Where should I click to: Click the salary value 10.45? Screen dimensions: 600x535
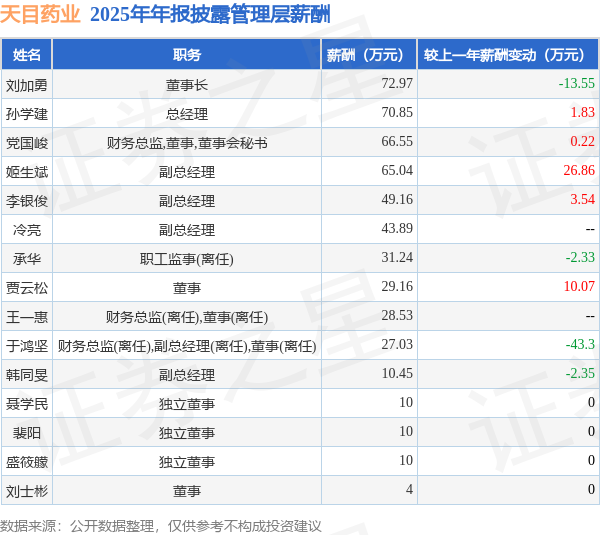click(x=397, y=374)
